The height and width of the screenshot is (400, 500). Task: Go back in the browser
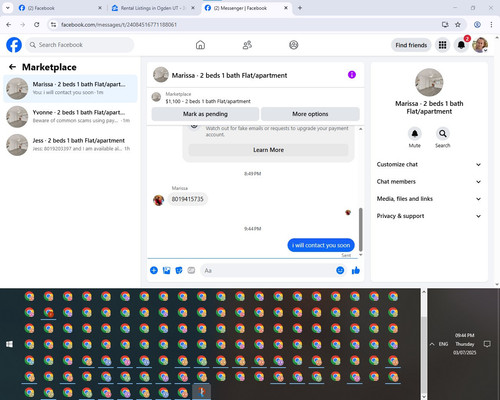click(9, 25)
